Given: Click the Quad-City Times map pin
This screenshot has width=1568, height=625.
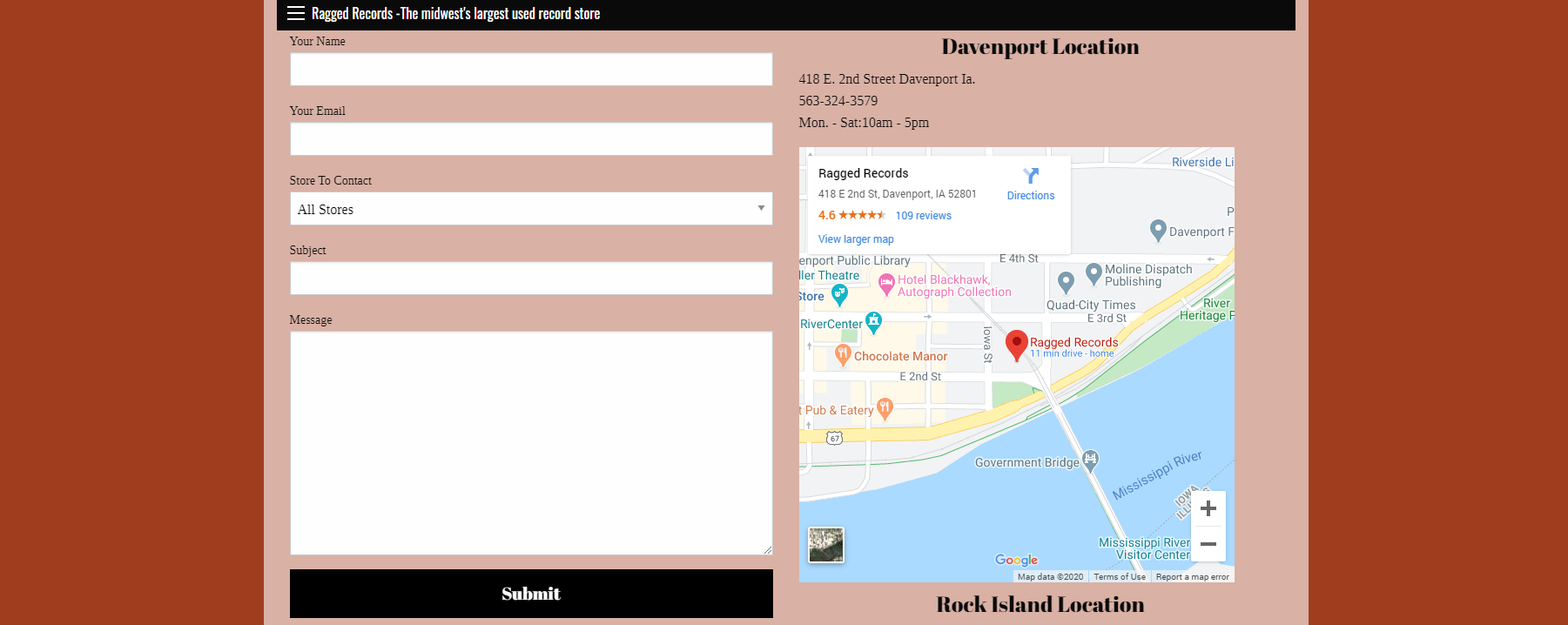Looking at the screenshot, I should [x=1066, y=281].
